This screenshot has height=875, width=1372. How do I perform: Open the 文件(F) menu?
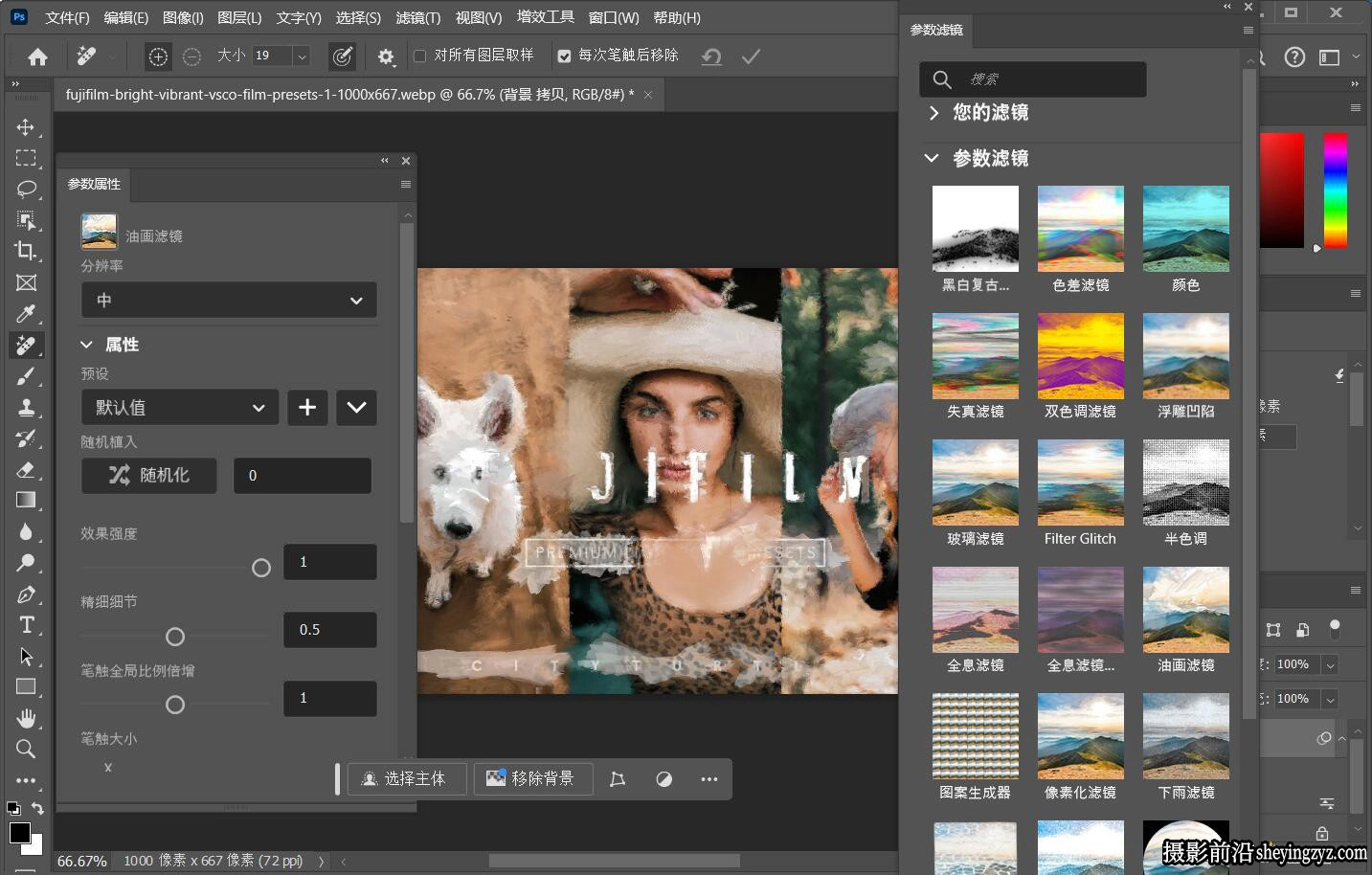[x=67, y=18]
